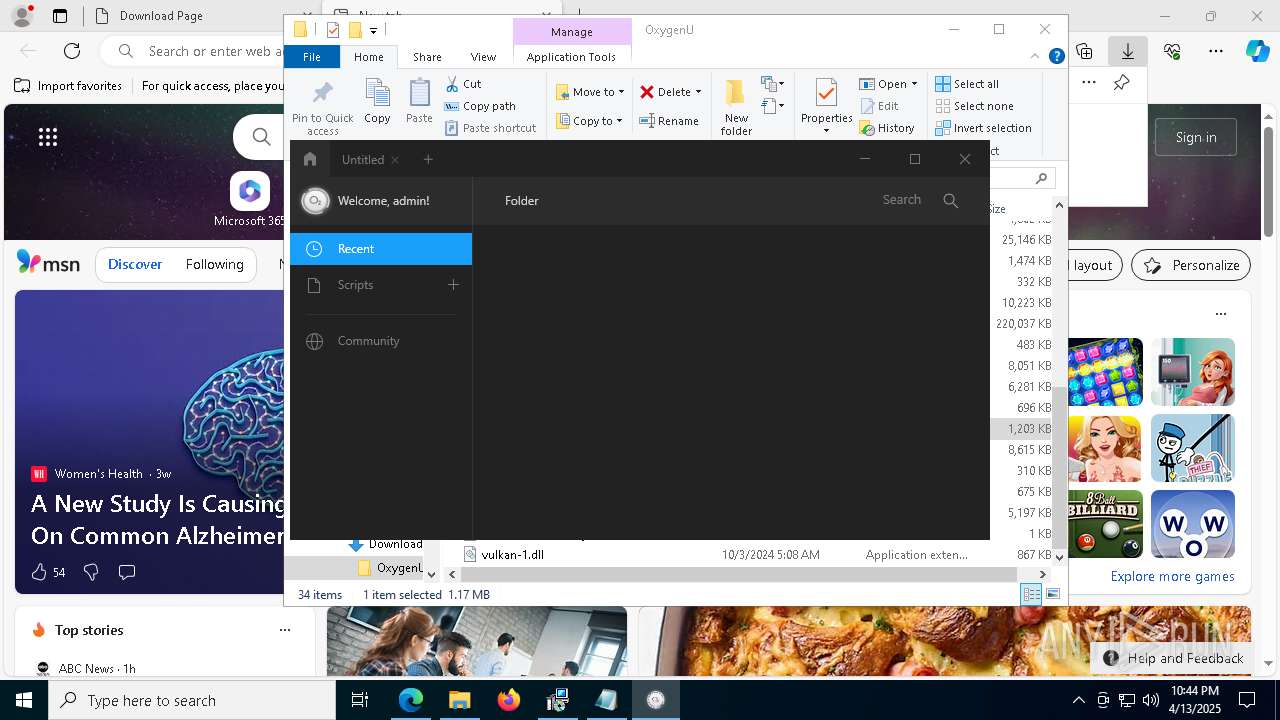
Task: Click Invert selection
Action: click(x=983, y=128)
